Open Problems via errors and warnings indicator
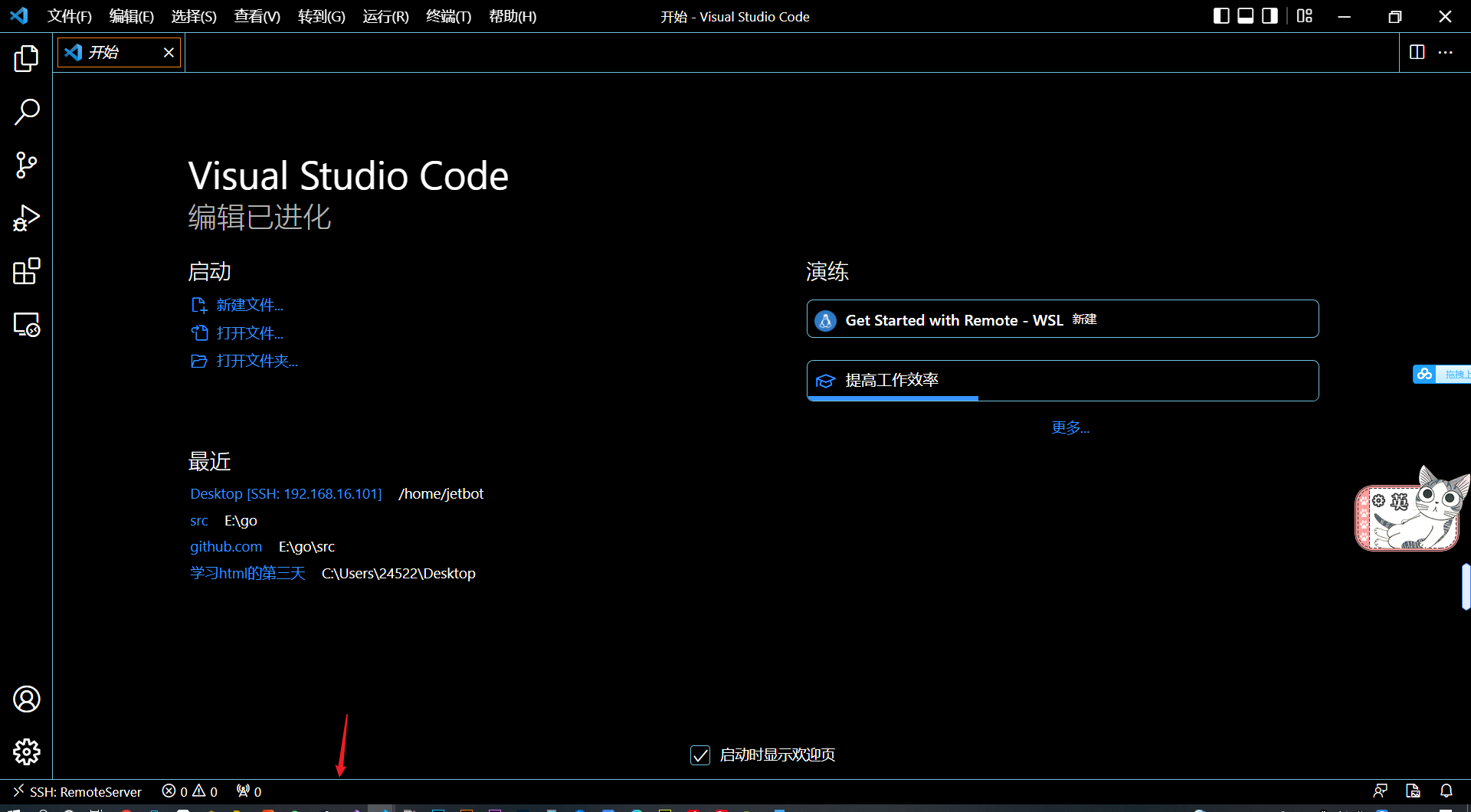This screenshot has width=1471, height=812. [x=190, y=791]
